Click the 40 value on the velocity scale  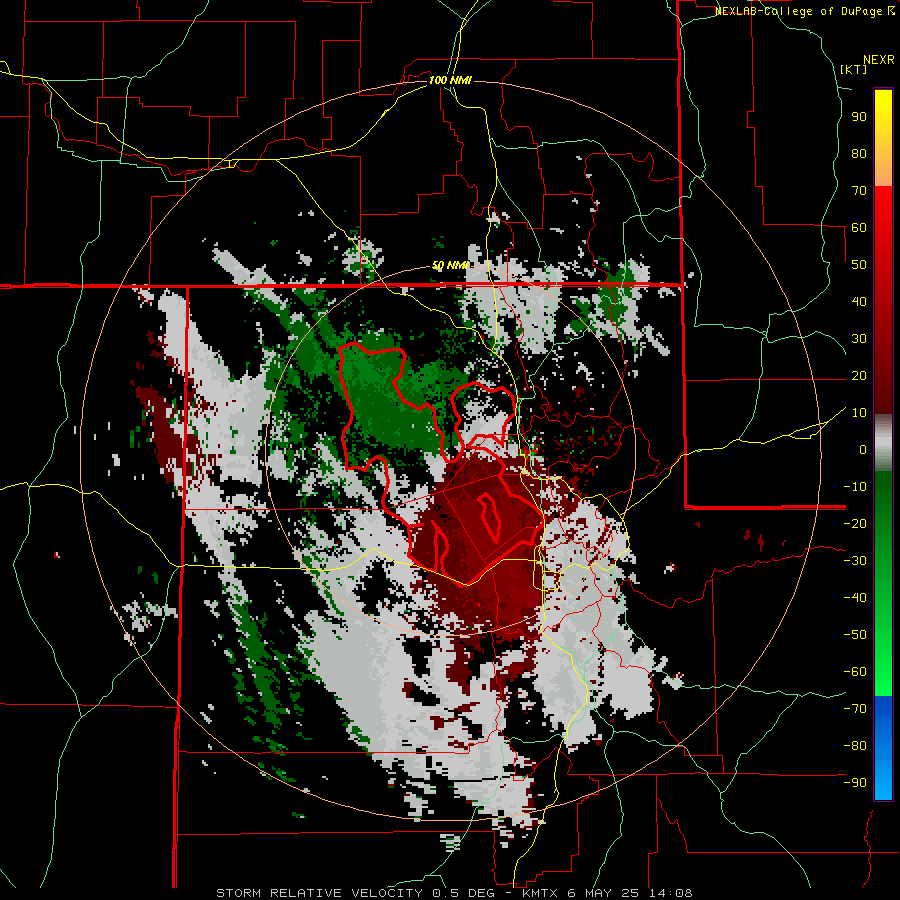point(859,301)
